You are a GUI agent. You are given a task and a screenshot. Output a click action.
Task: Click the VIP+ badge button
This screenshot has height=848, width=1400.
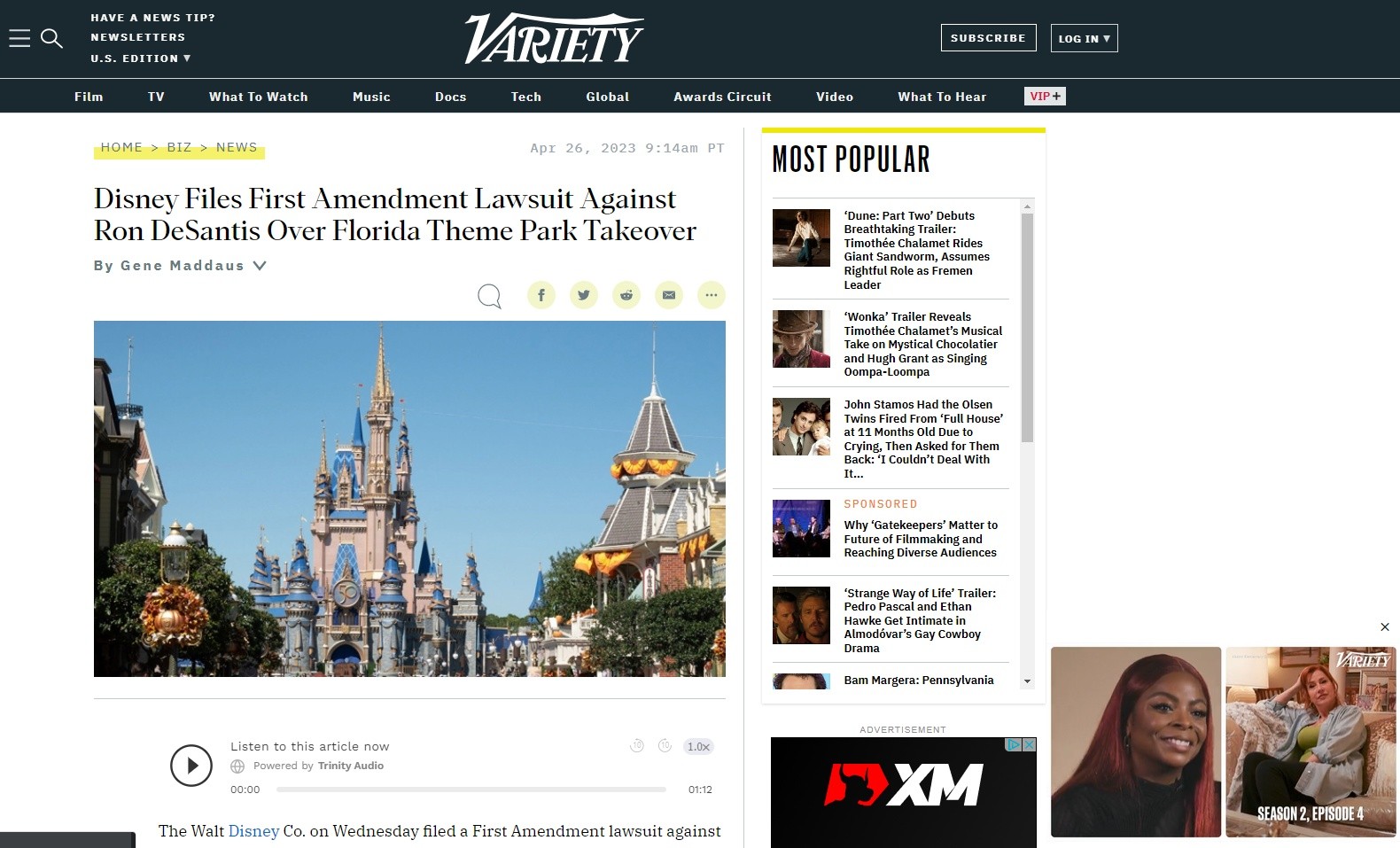click(1045, 96)
